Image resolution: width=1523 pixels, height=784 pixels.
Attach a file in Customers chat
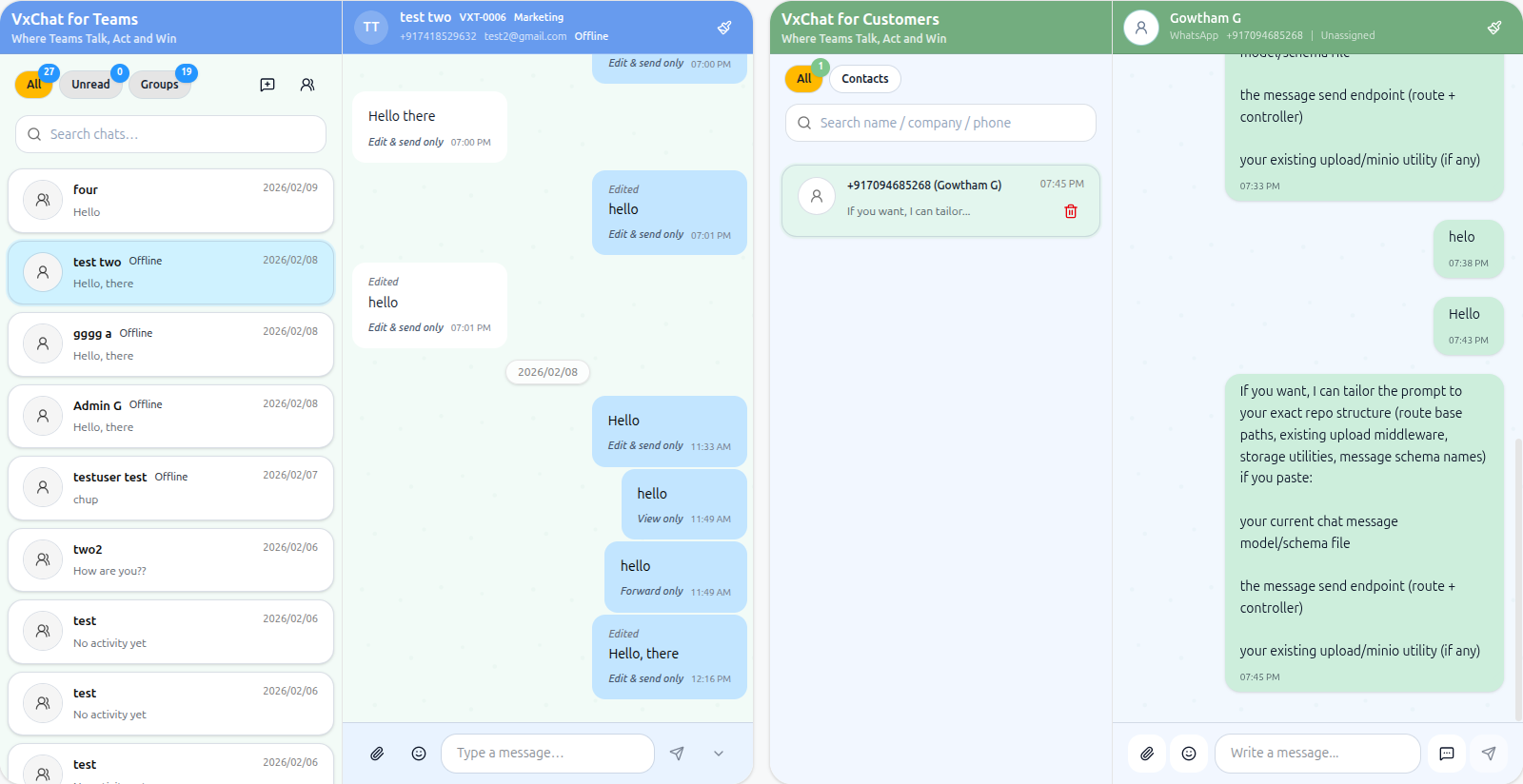[1147, 754]
